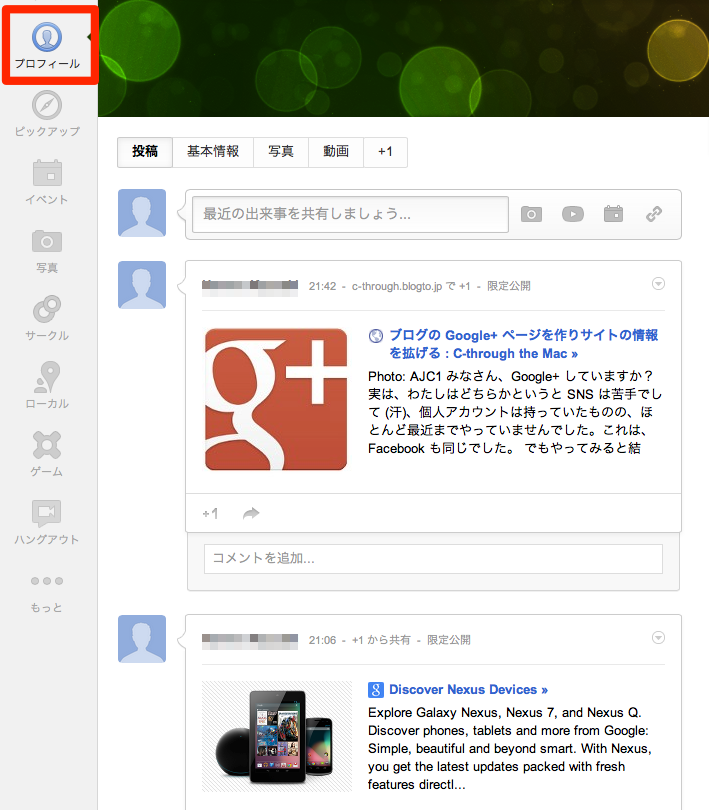Switch to the 動画 tab
709x810 pixels.
(336, 152)
